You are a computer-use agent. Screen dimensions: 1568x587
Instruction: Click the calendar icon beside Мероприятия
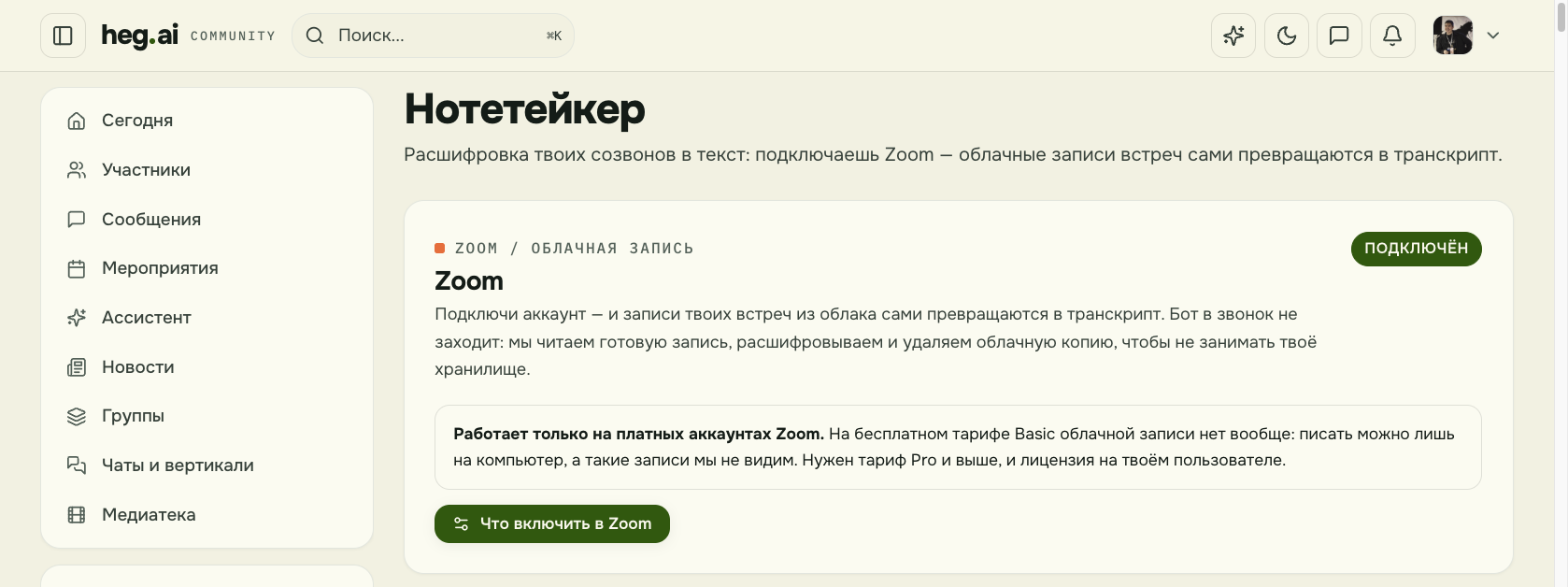click(77, 269)
